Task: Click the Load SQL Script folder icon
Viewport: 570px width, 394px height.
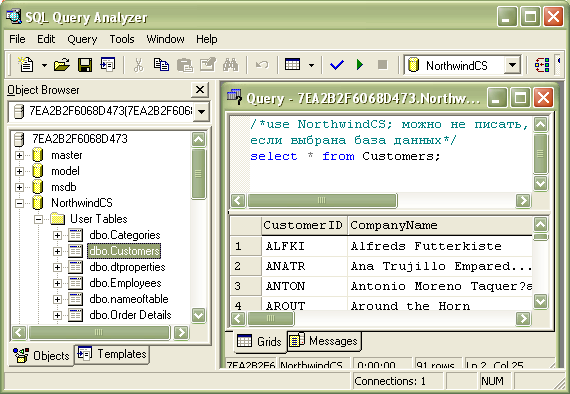Action: (62, 65)
